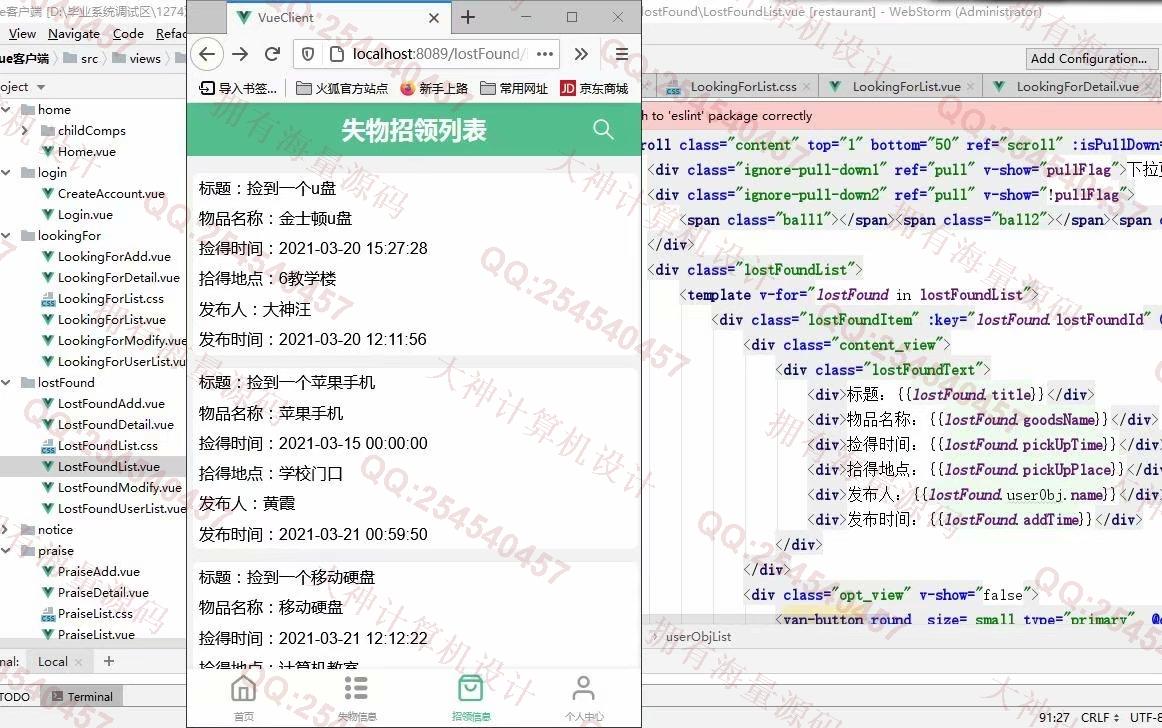This screenshot has width=1162, height=728.
Task: Open LostFoundDetail.vue file
Action: click(116, 425)
